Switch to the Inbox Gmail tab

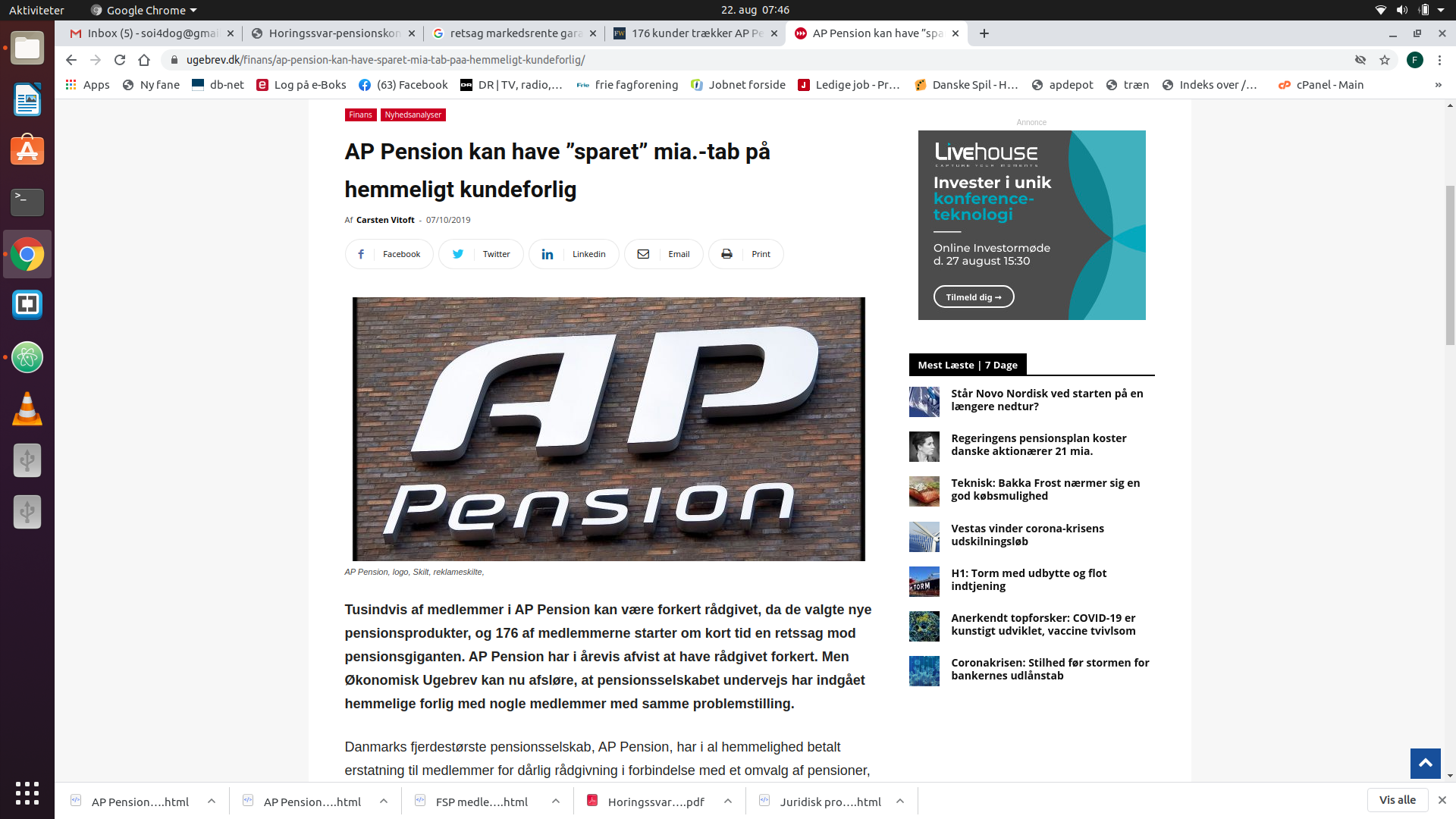pos(151,33)
